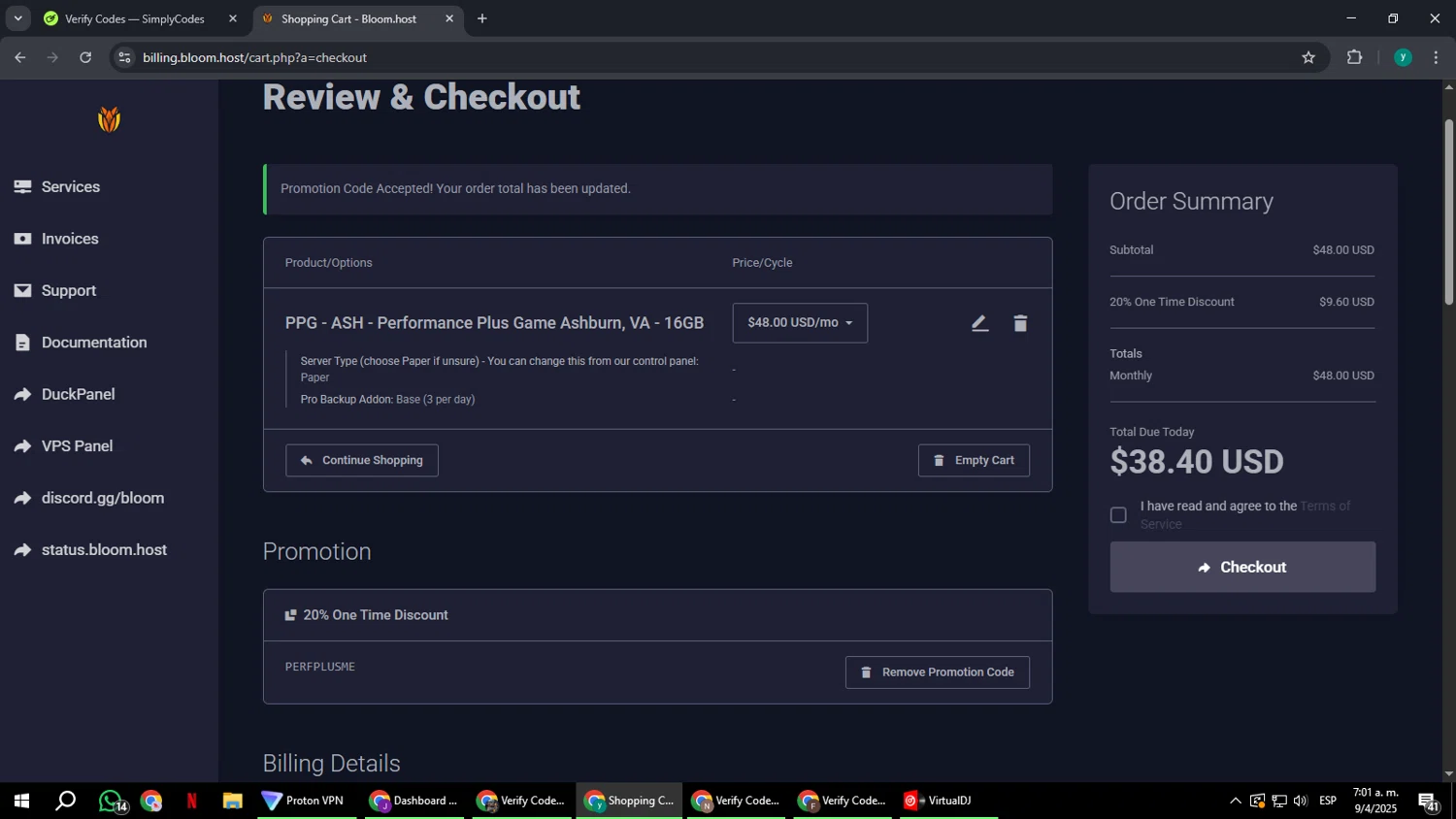Image resolution: width=1456 pixels, height=819 pixels.
Task: Open the Netflix taskbar icon
Action: coord(192,802)
